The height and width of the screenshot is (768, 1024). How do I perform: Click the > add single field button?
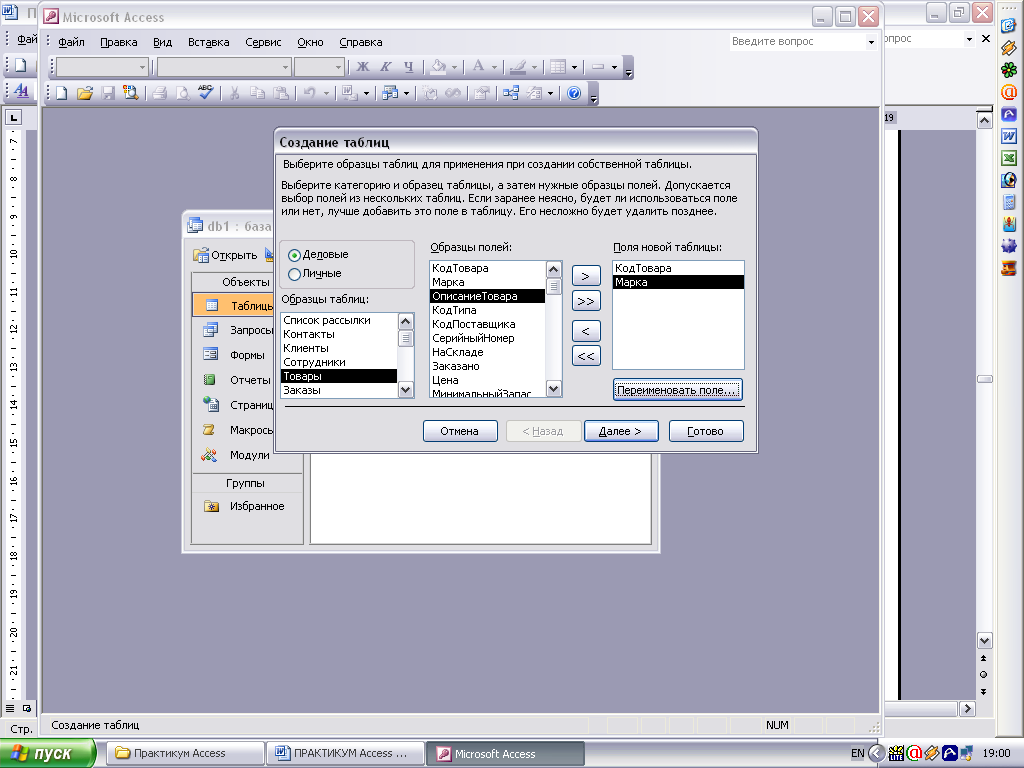tap(586, 276)
